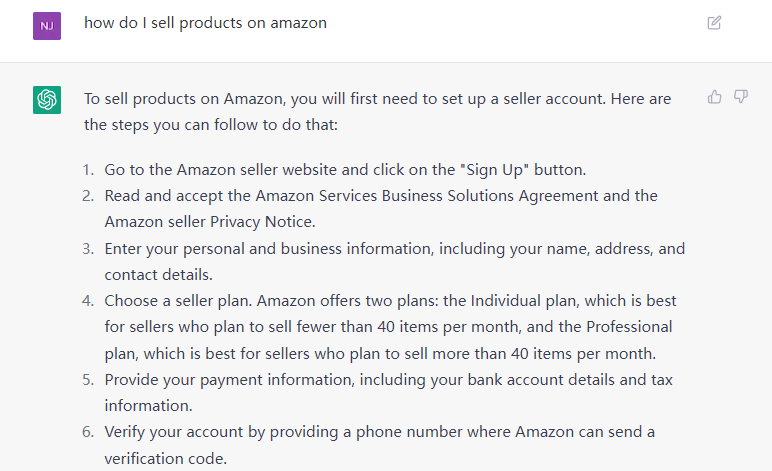Click the user prompt about selling on amazon
Viewport: 772px width, 471px height.
click(205, 23)
